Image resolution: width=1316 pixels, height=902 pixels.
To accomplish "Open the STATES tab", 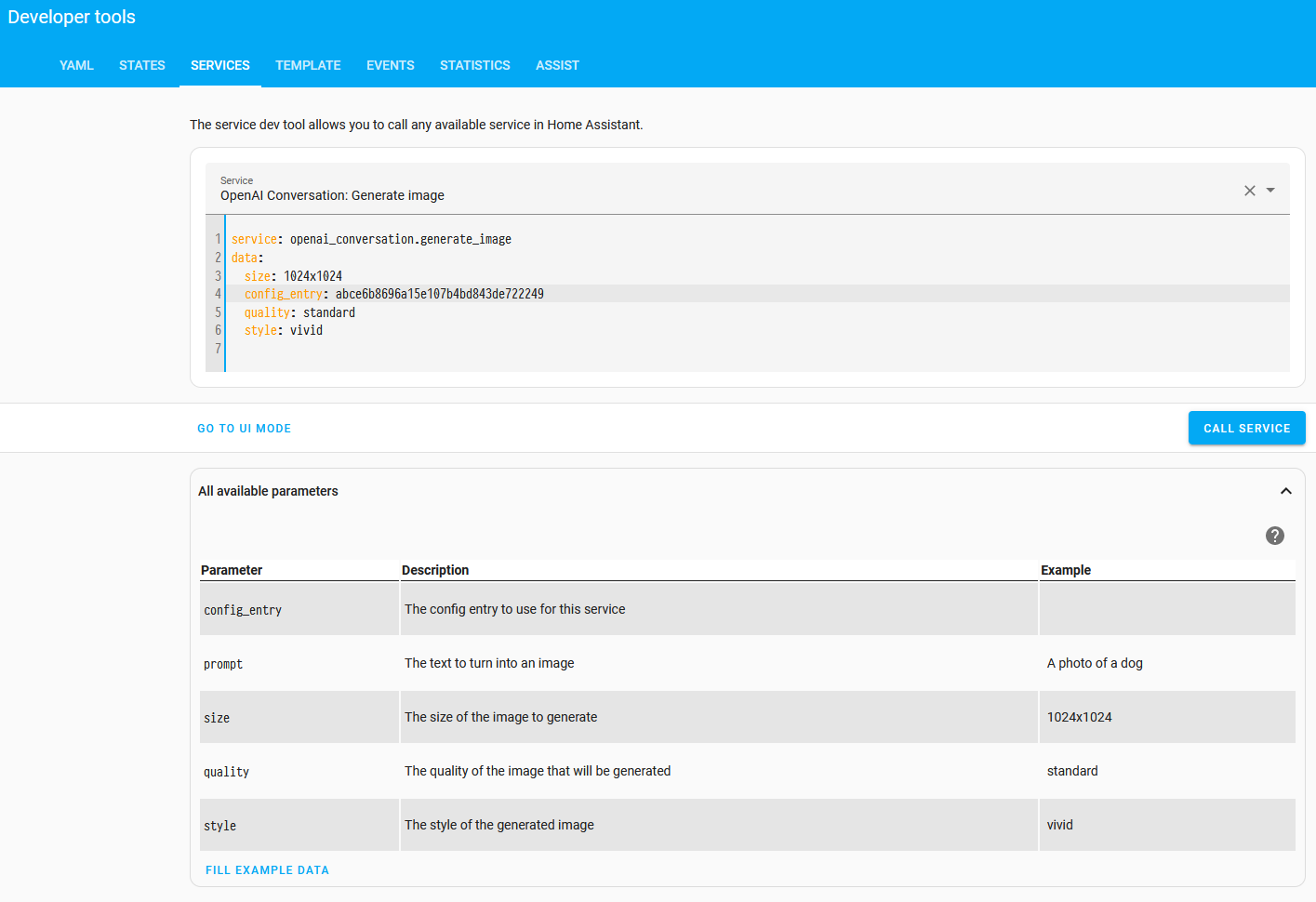I will (141, 65).
